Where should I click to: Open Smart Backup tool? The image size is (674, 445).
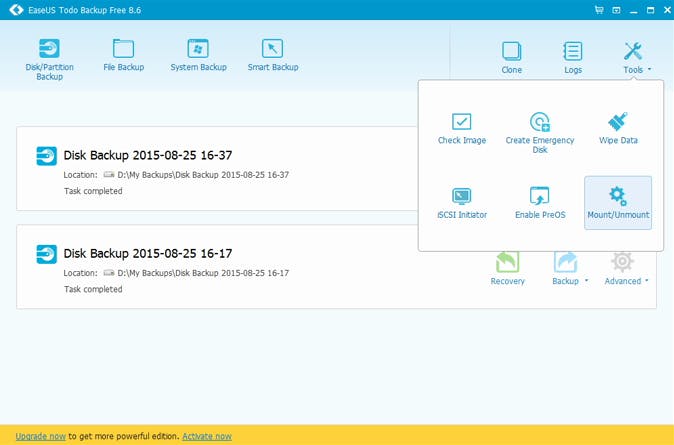click(x=273, y=55)
